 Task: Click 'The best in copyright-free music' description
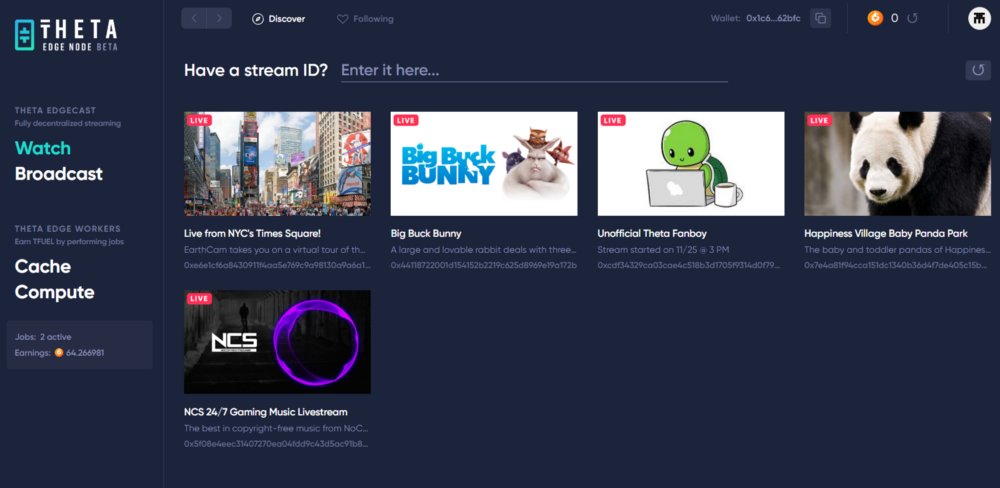276,428
